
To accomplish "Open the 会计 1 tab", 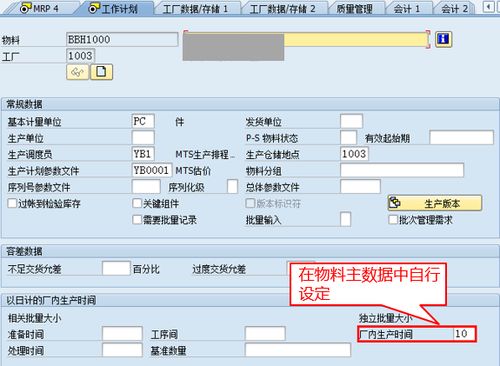I will pos(407,9).
